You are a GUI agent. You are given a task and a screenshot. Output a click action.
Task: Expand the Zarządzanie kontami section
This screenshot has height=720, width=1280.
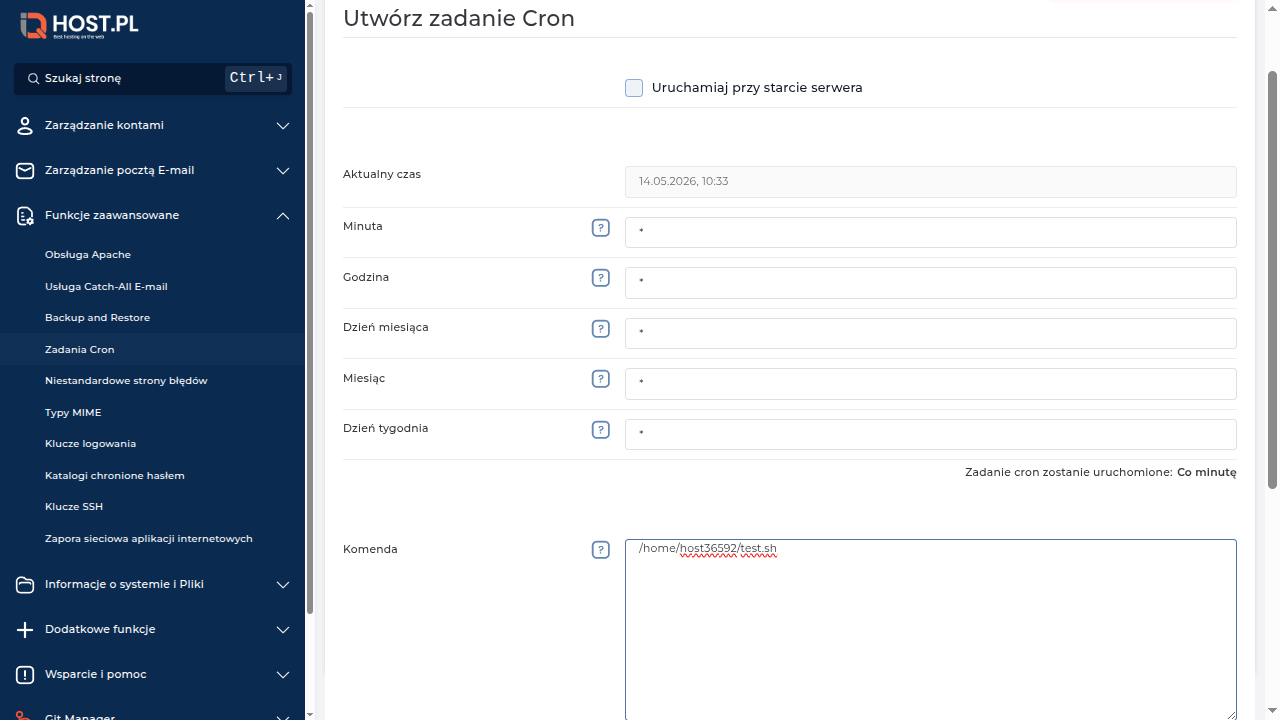283,126
